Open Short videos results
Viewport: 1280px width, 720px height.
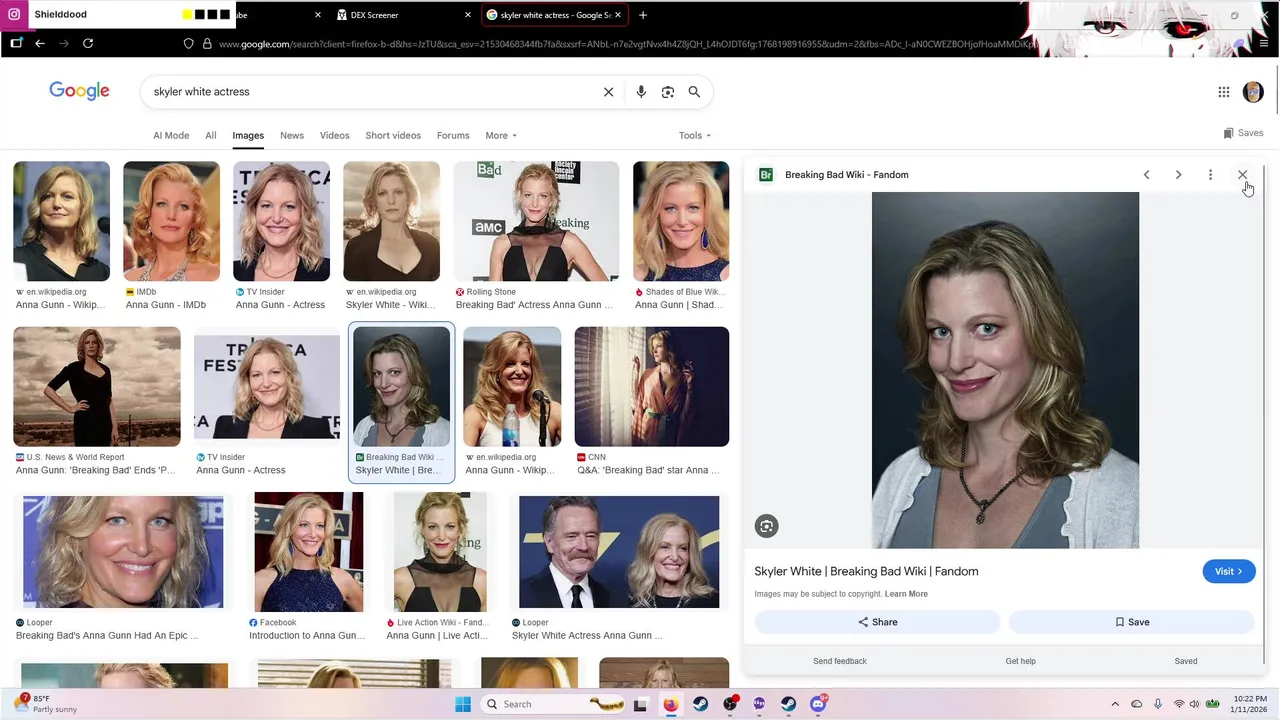click(393, 136)
